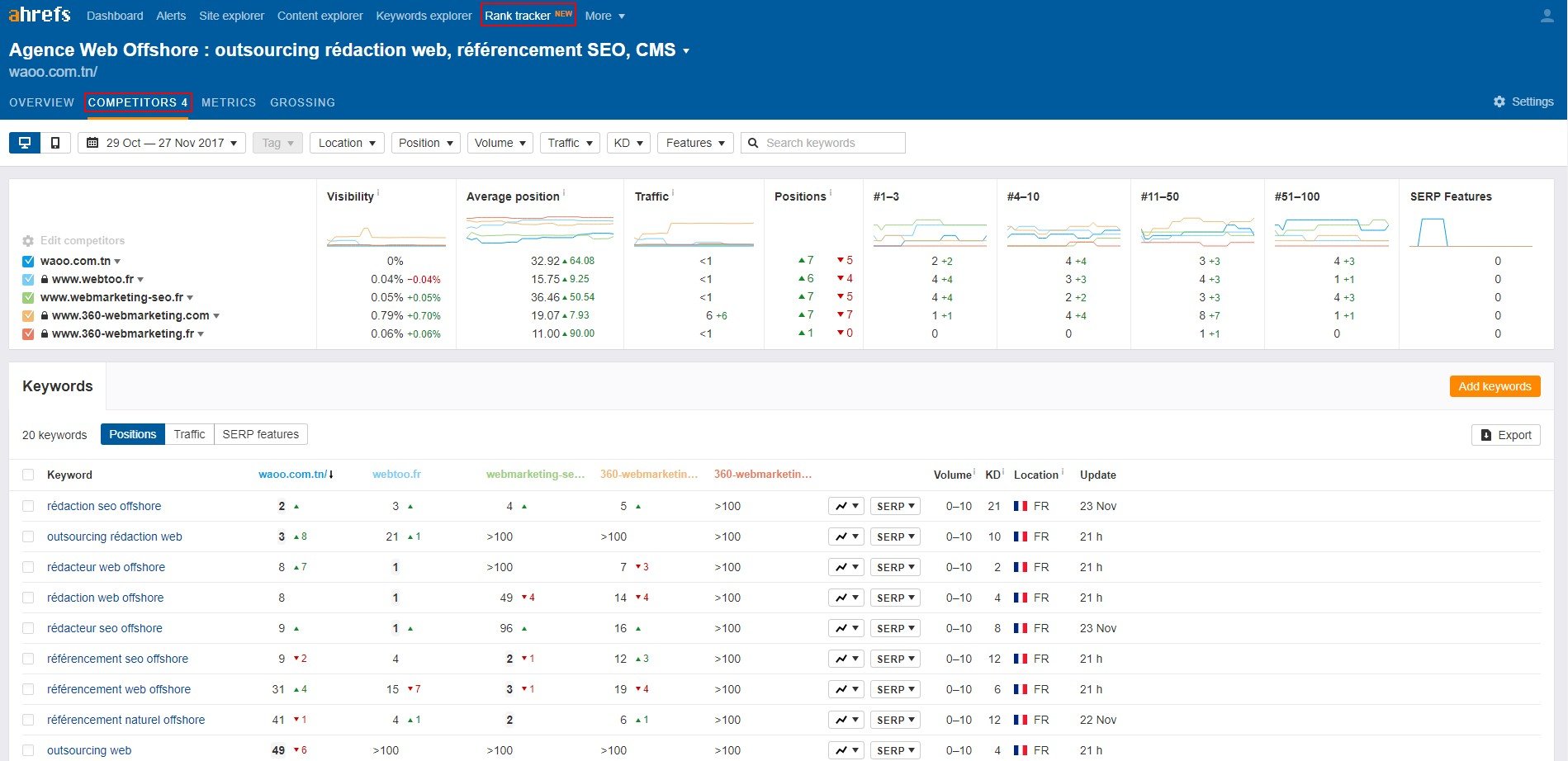Click the Location column info icon

(x=1062, y=472)
